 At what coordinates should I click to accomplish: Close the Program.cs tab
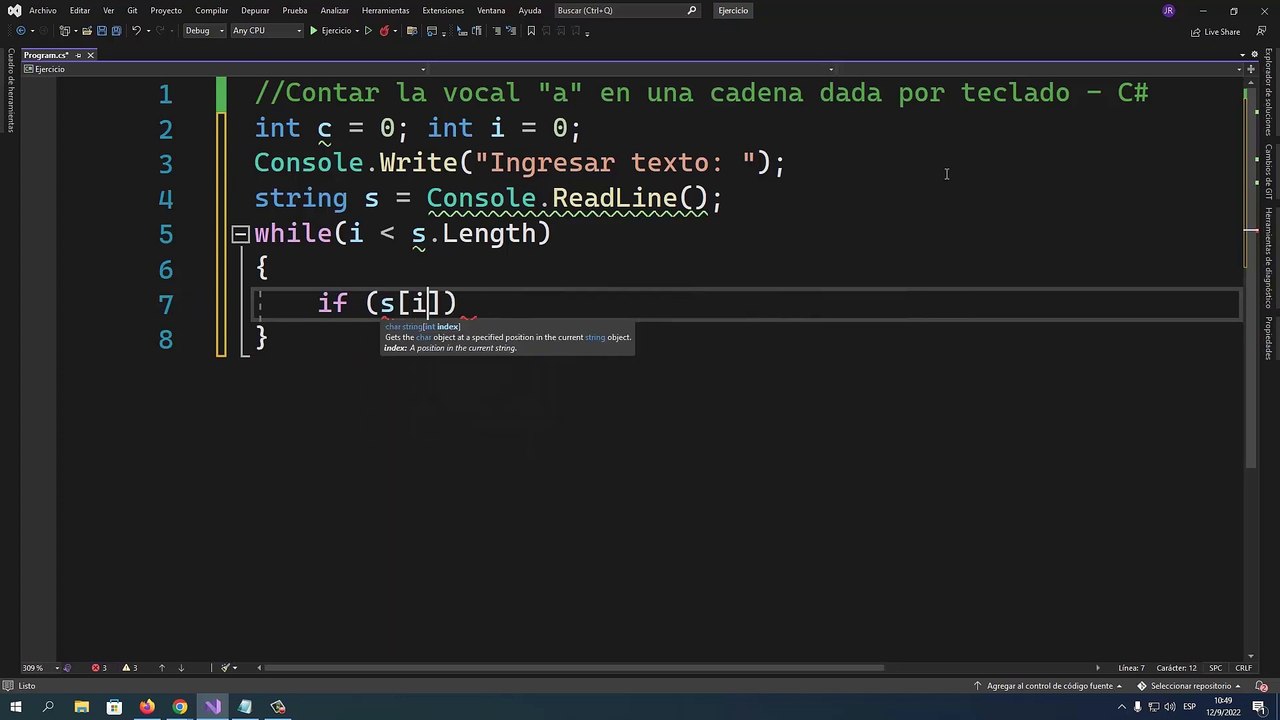[x=90, y=55]
